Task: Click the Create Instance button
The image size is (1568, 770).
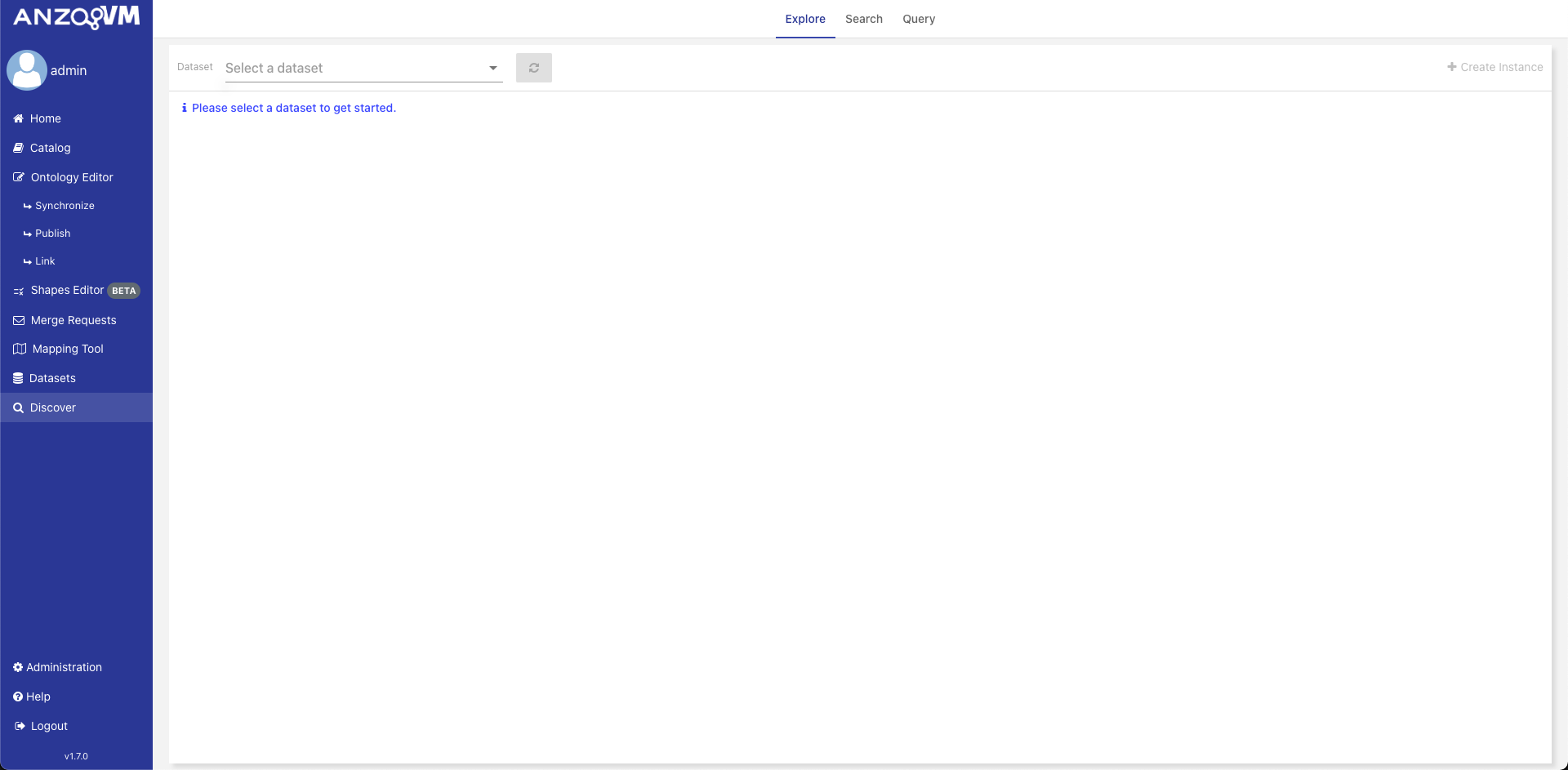Action: point(1495,67)
